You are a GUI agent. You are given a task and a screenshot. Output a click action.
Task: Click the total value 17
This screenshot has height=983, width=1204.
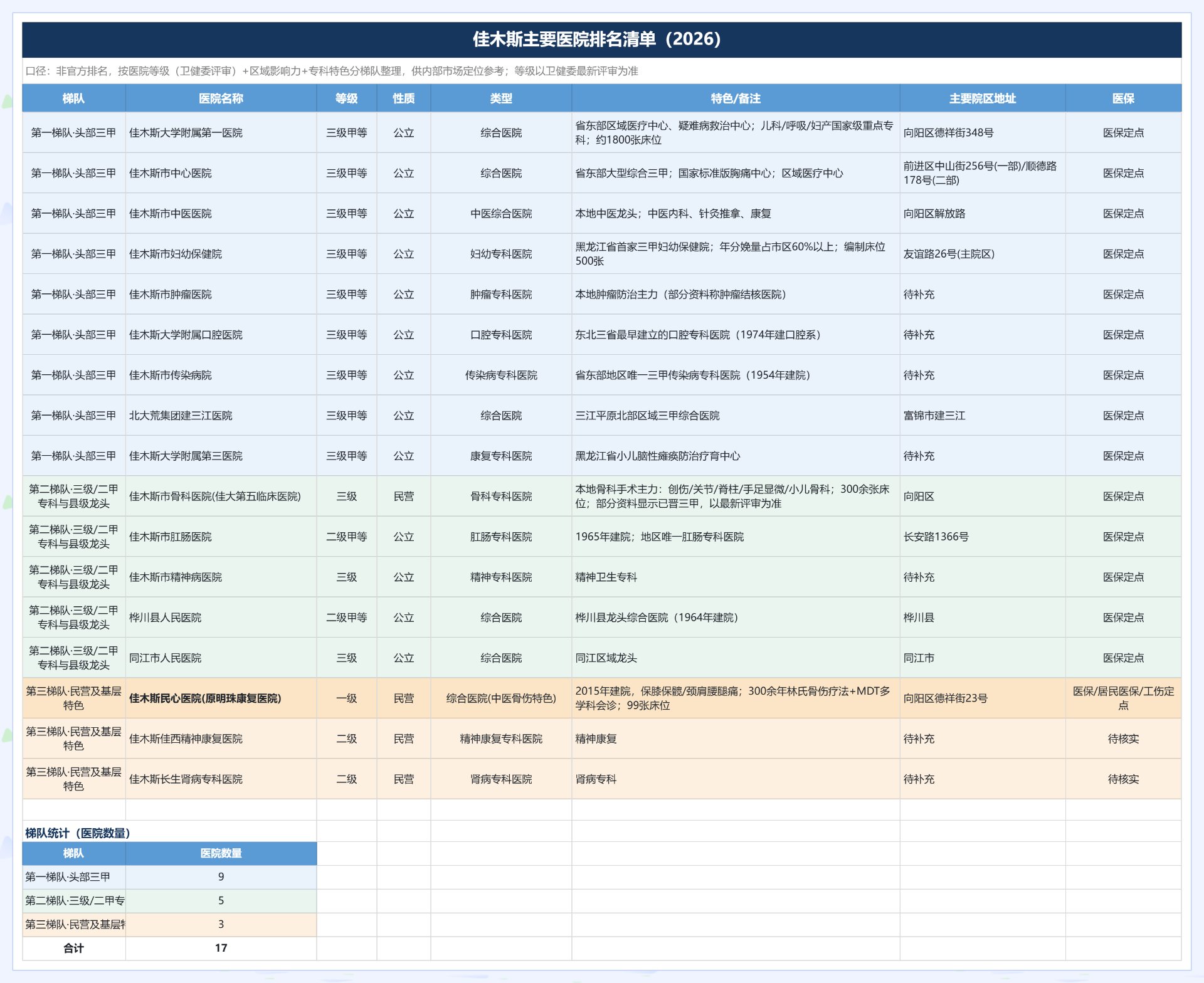(x=221, y=948)
